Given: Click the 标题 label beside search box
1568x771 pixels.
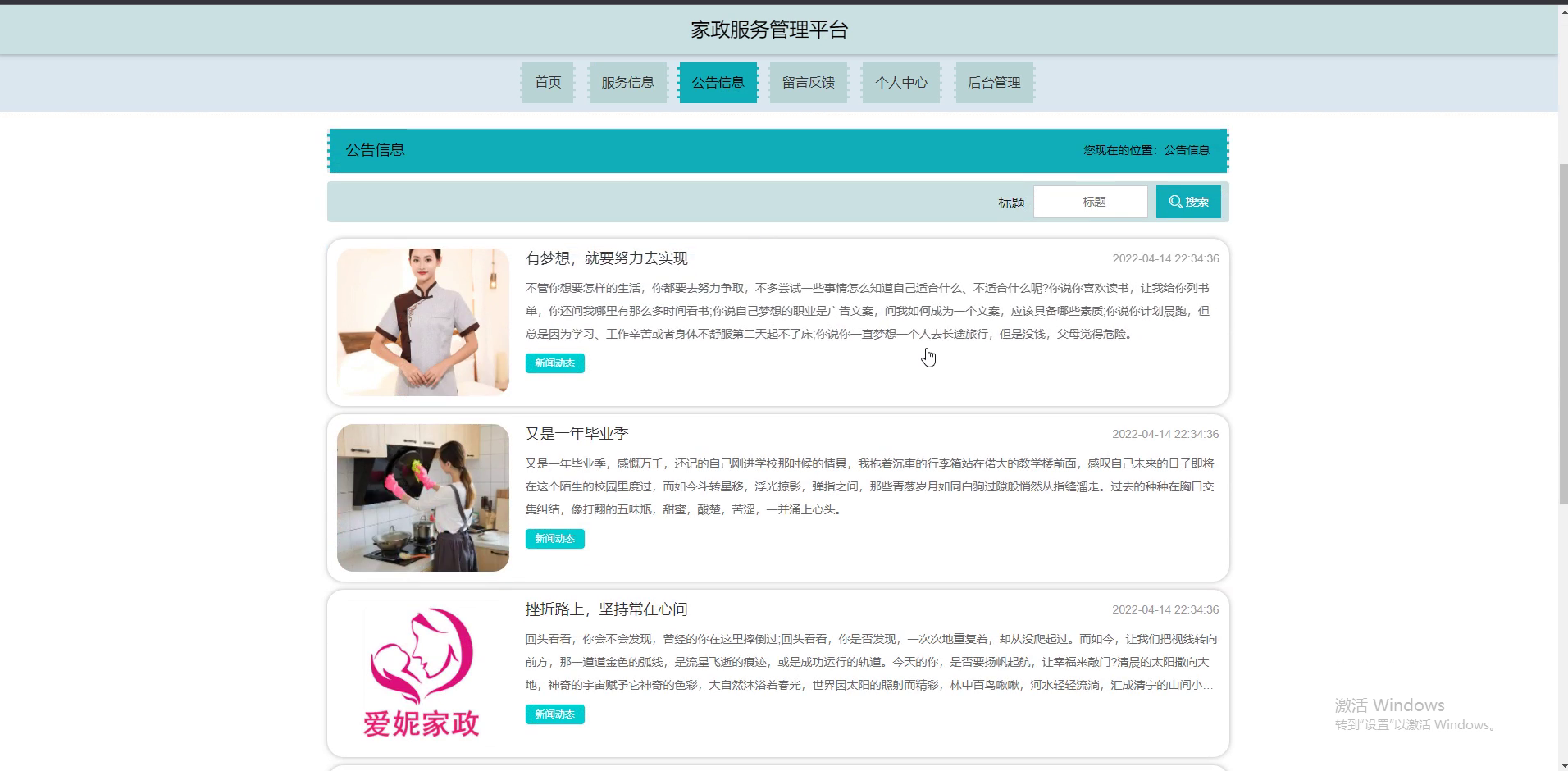Looking at the screenshot, I should point(1011,203).
